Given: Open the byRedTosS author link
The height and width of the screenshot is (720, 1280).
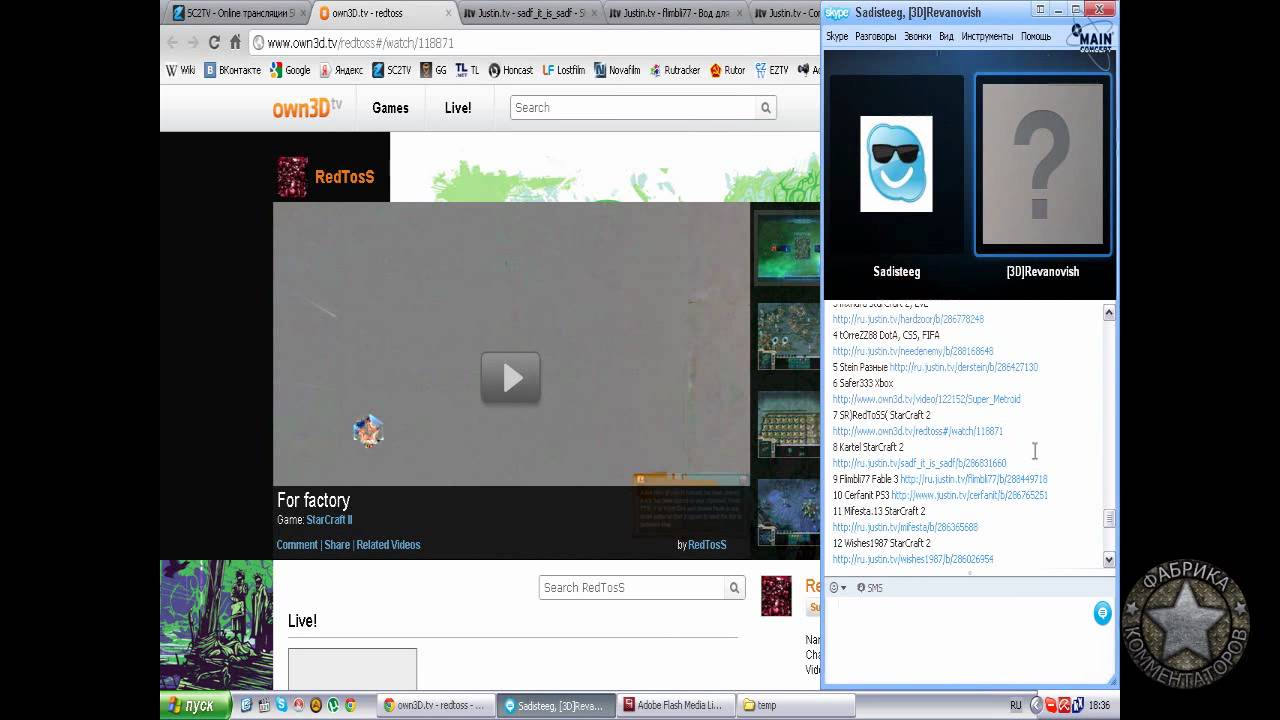Looking at the screenshot, I should point(706,545).
